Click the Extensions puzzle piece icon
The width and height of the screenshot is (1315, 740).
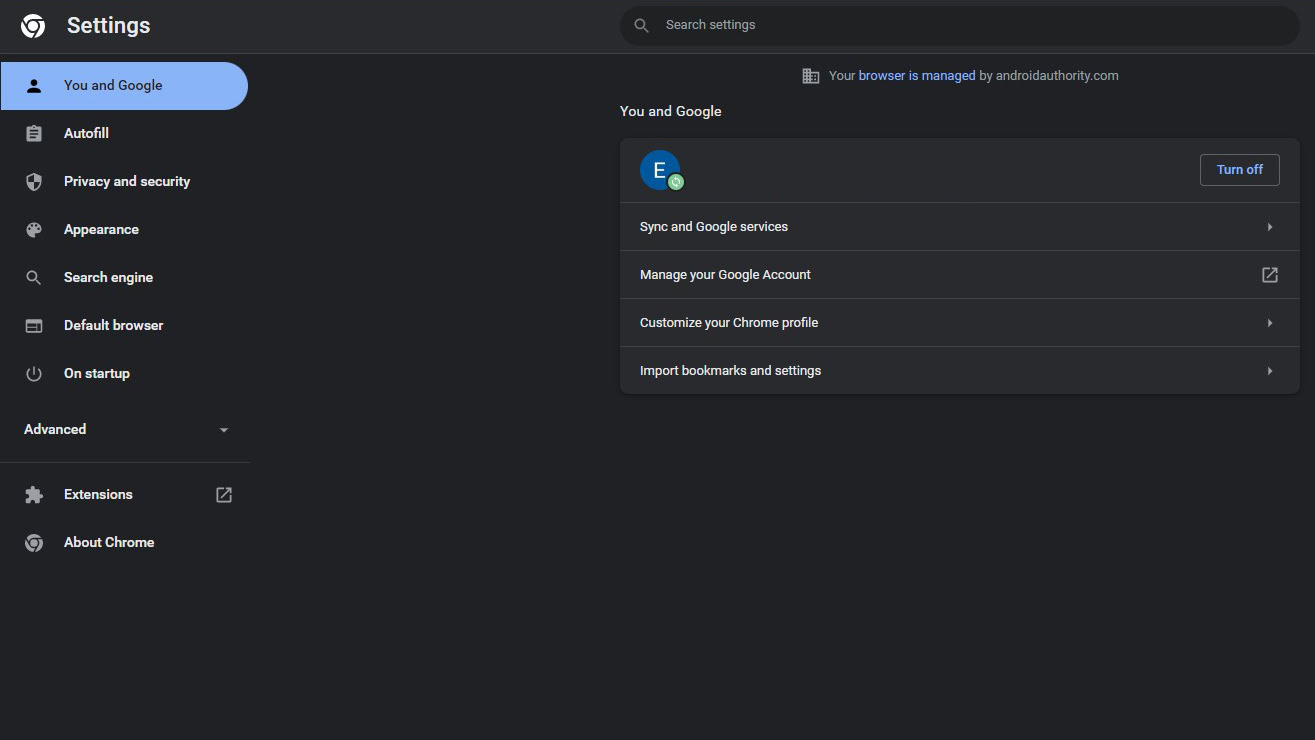pyautogui.click(x=34, y=495)
